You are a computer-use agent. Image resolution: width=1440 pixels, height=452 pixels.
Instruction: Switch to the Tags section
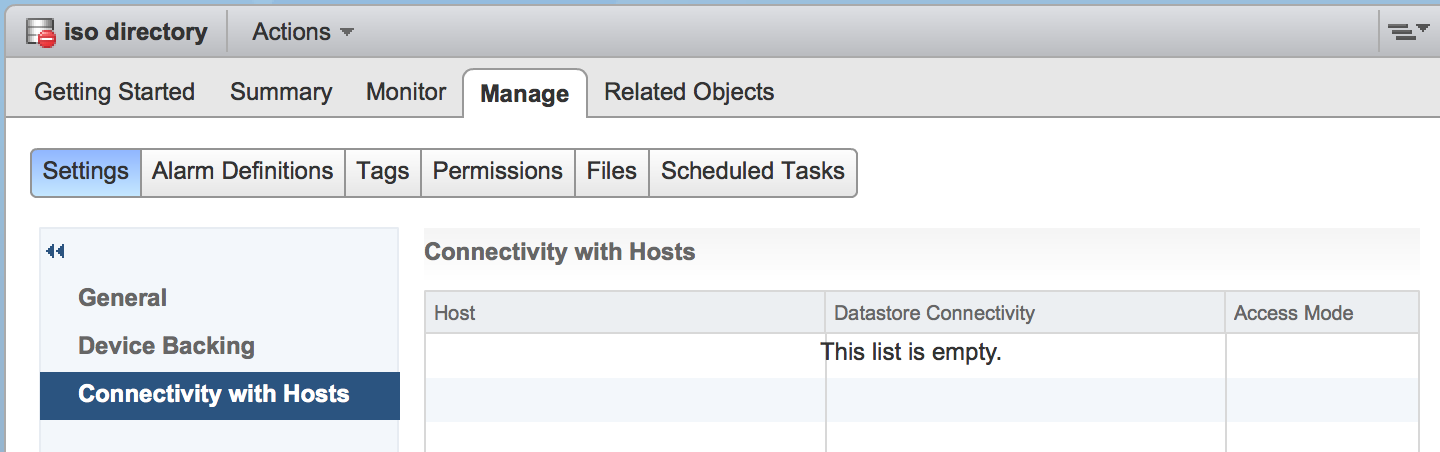click(383, 172)
